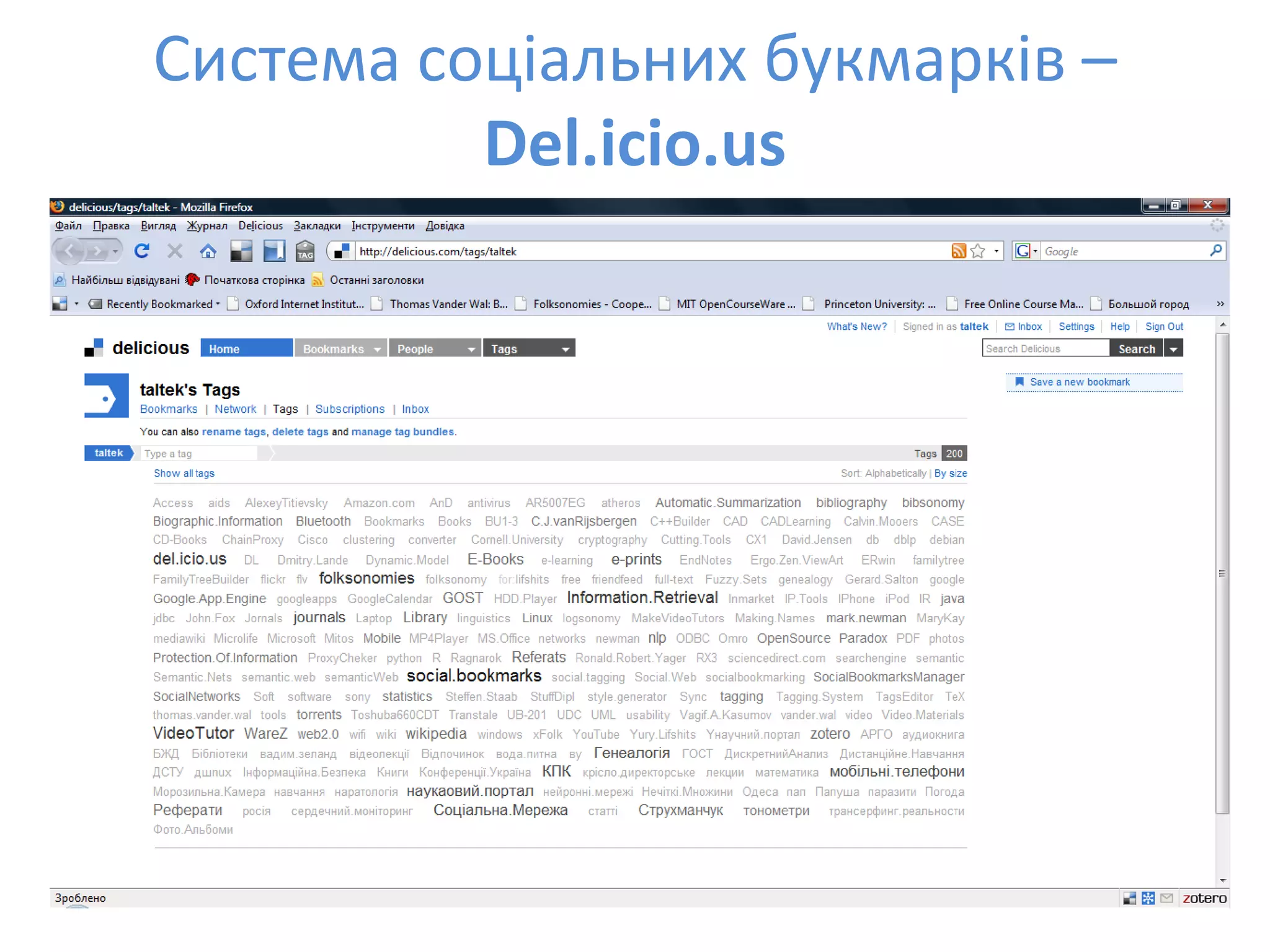1270x952 pixels.
Task: Open search options dropdown beside Search
Action: [x=1173, y=348]
